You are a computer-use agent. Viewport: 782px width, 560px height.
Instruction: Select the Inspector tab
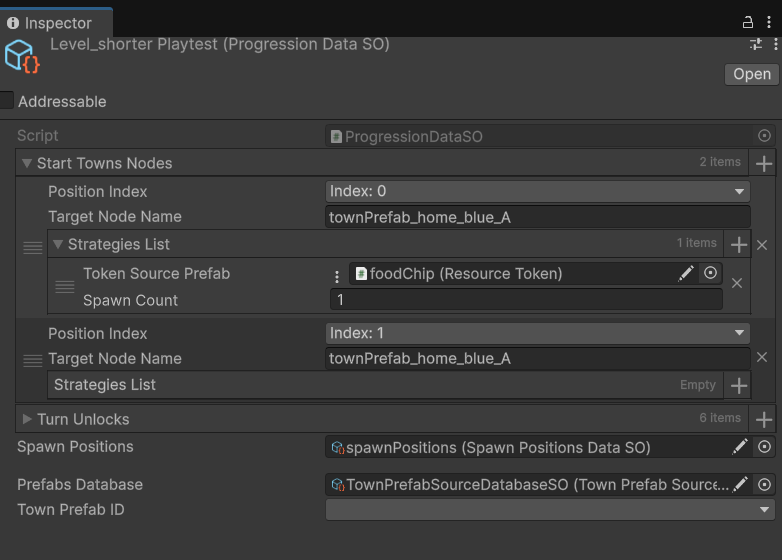[56, 23]
